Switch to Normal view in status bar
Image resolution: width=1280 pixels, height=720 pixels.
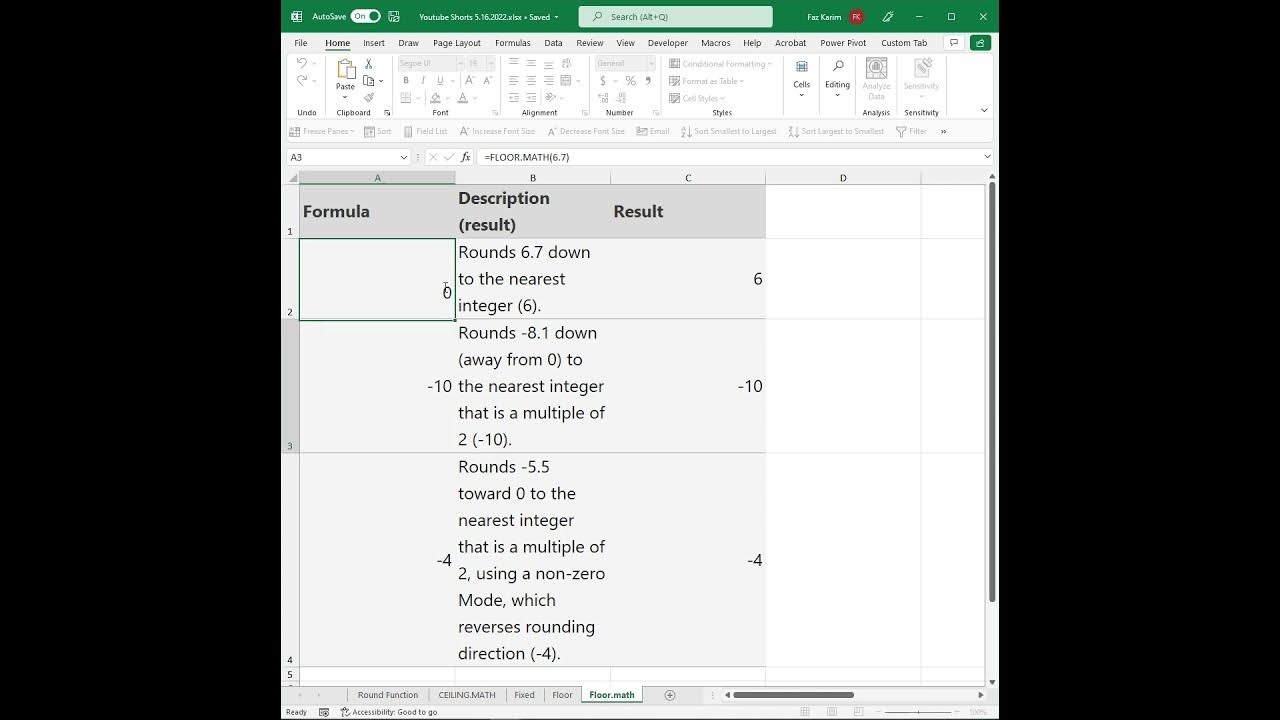(x=805, y=712)
